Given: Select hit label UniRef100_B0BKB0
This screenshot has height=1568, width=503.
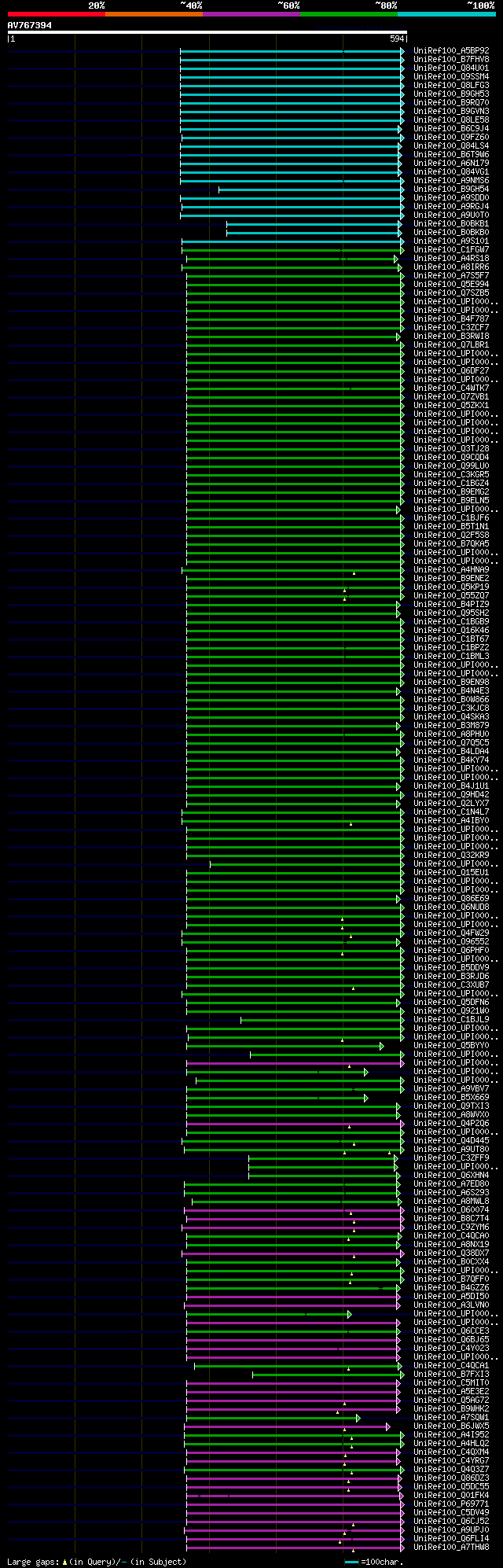Looking at the screenshot, I should (x=451, y=233).
